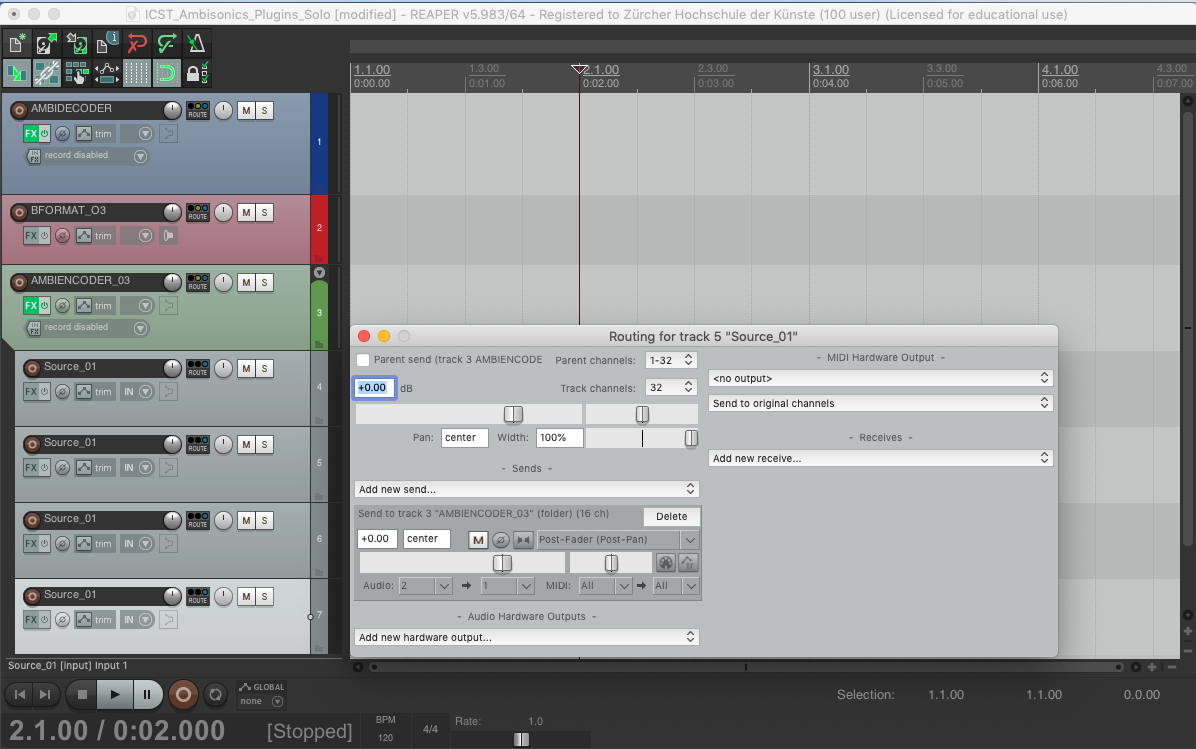The height and width of the screenshot is (749, 1196).
Task: Delete the send to track 3
Action: [x=671, y=517]
